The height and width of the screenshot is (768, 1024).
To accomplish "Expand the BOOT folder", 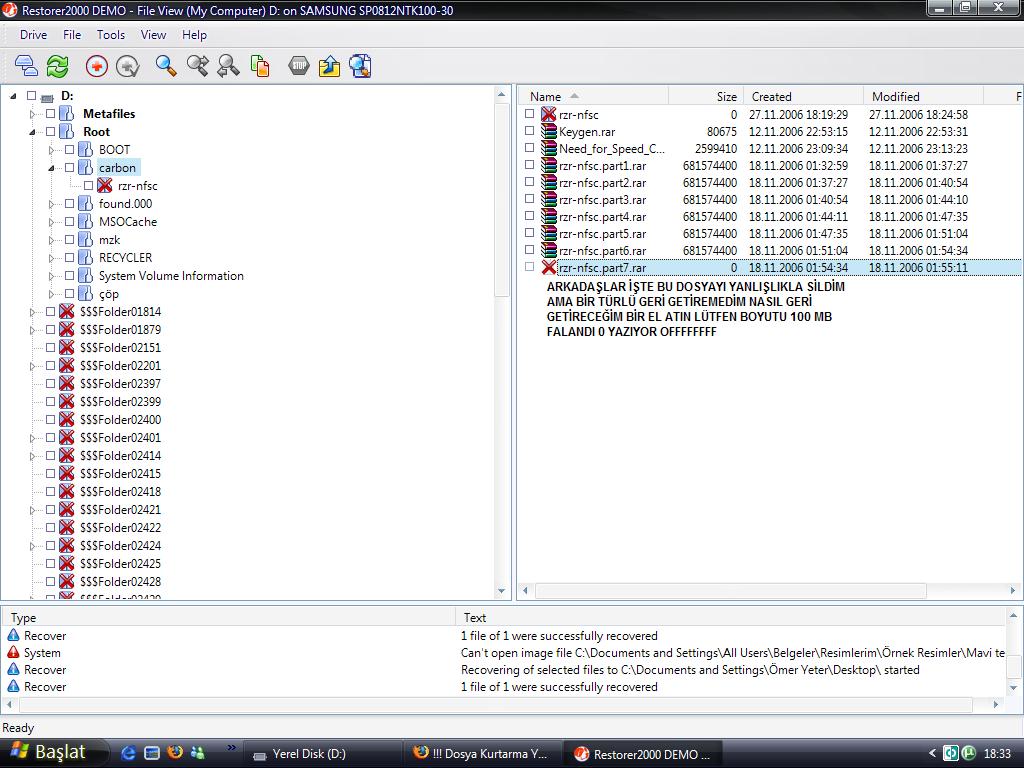I will point(52,150).
